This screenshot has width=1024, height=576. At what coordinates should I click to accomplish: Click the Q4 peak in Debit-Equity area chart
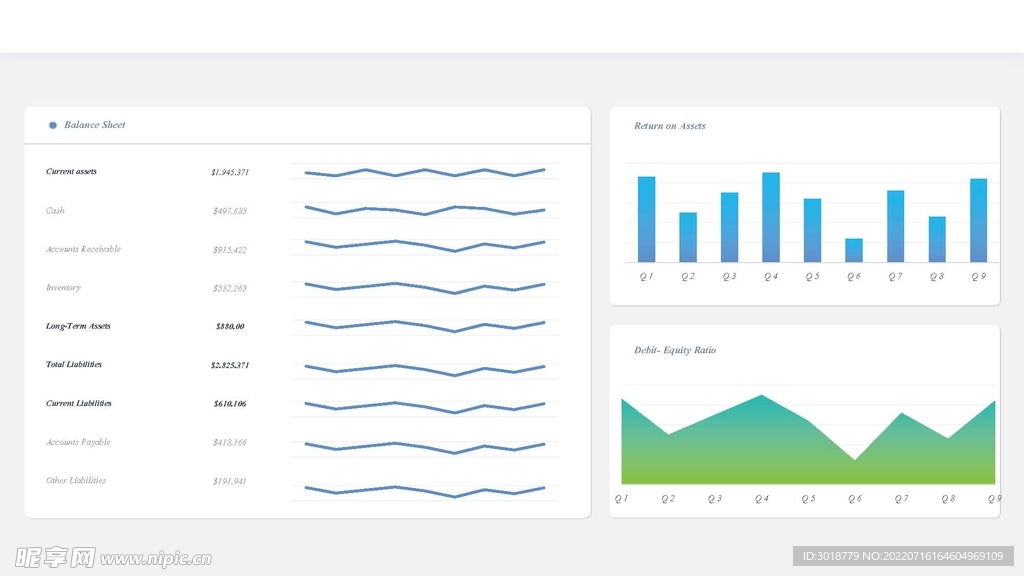762,400
